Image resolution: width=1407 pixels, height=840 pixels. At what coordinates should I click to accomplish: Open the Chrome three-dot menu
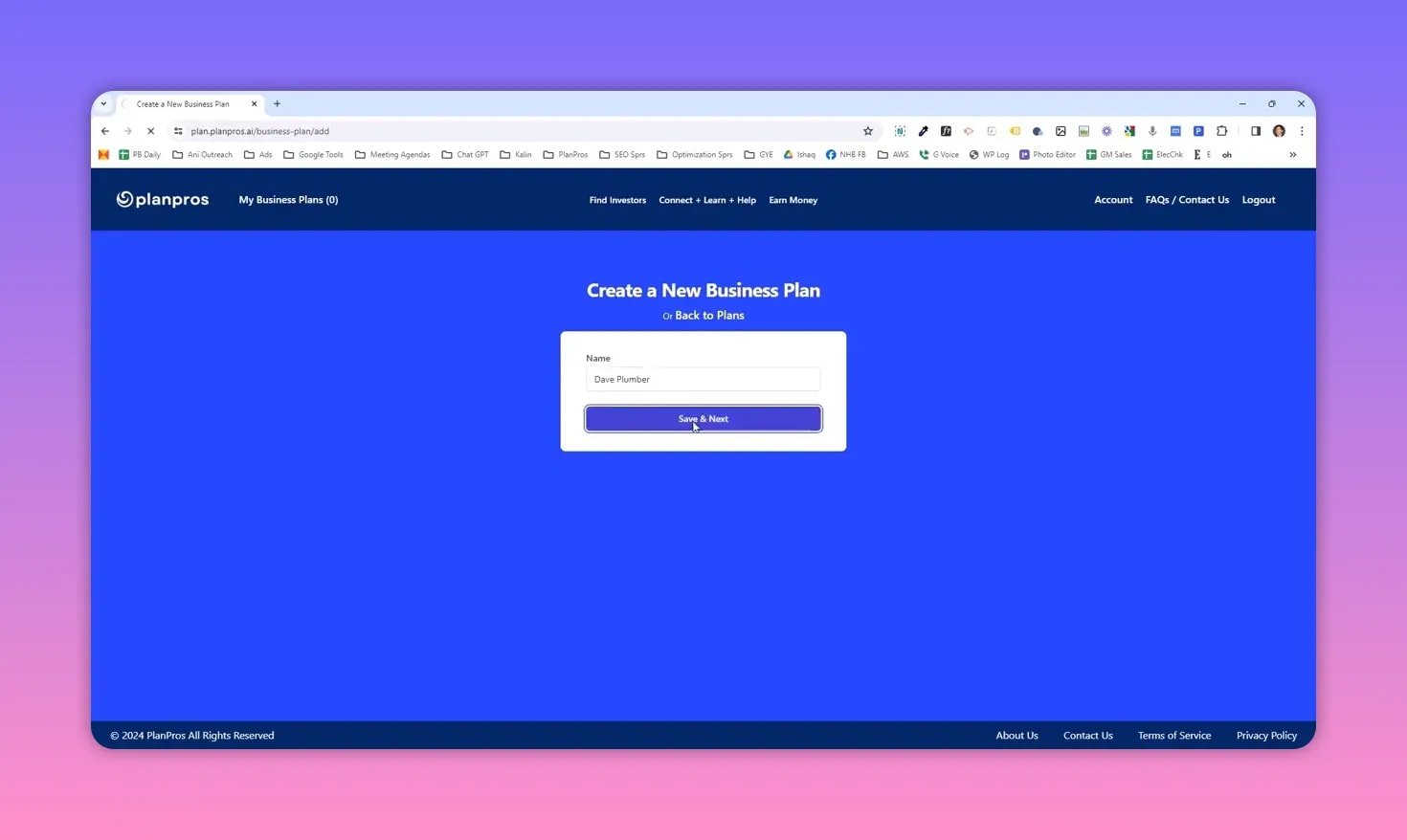[1302, 131]
